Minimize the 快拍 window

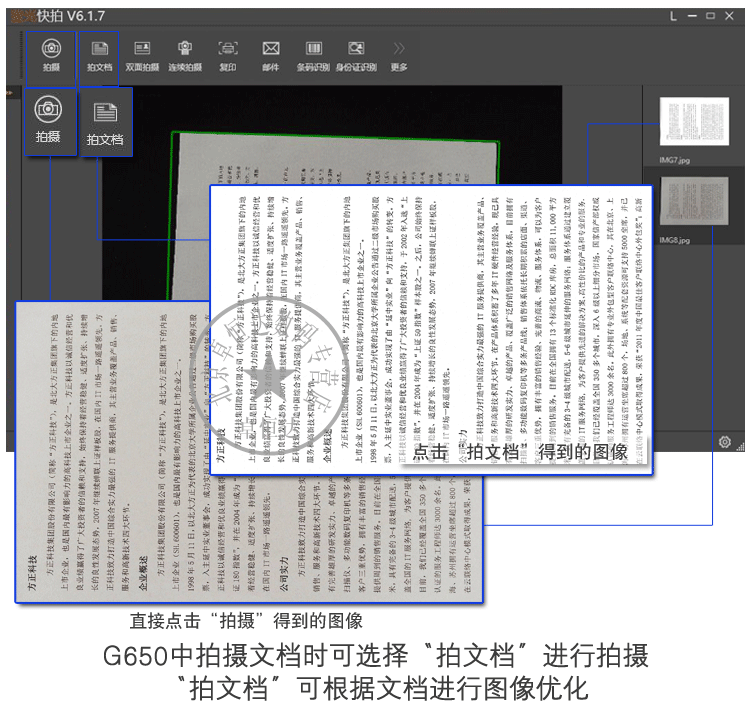693,15
